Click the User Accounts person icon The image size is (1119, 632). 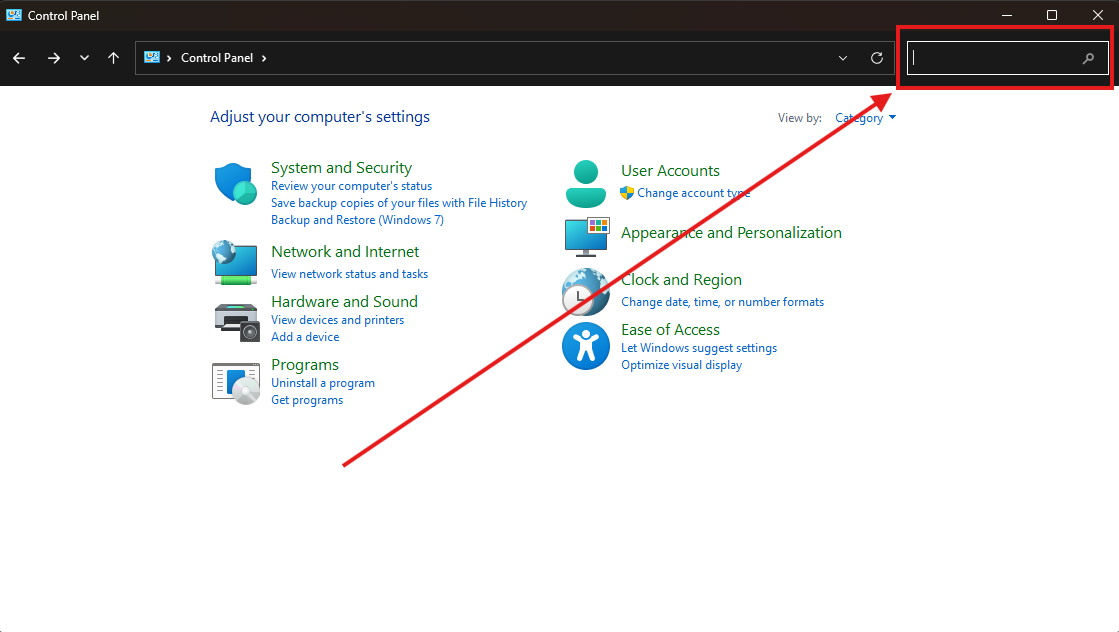586,184
